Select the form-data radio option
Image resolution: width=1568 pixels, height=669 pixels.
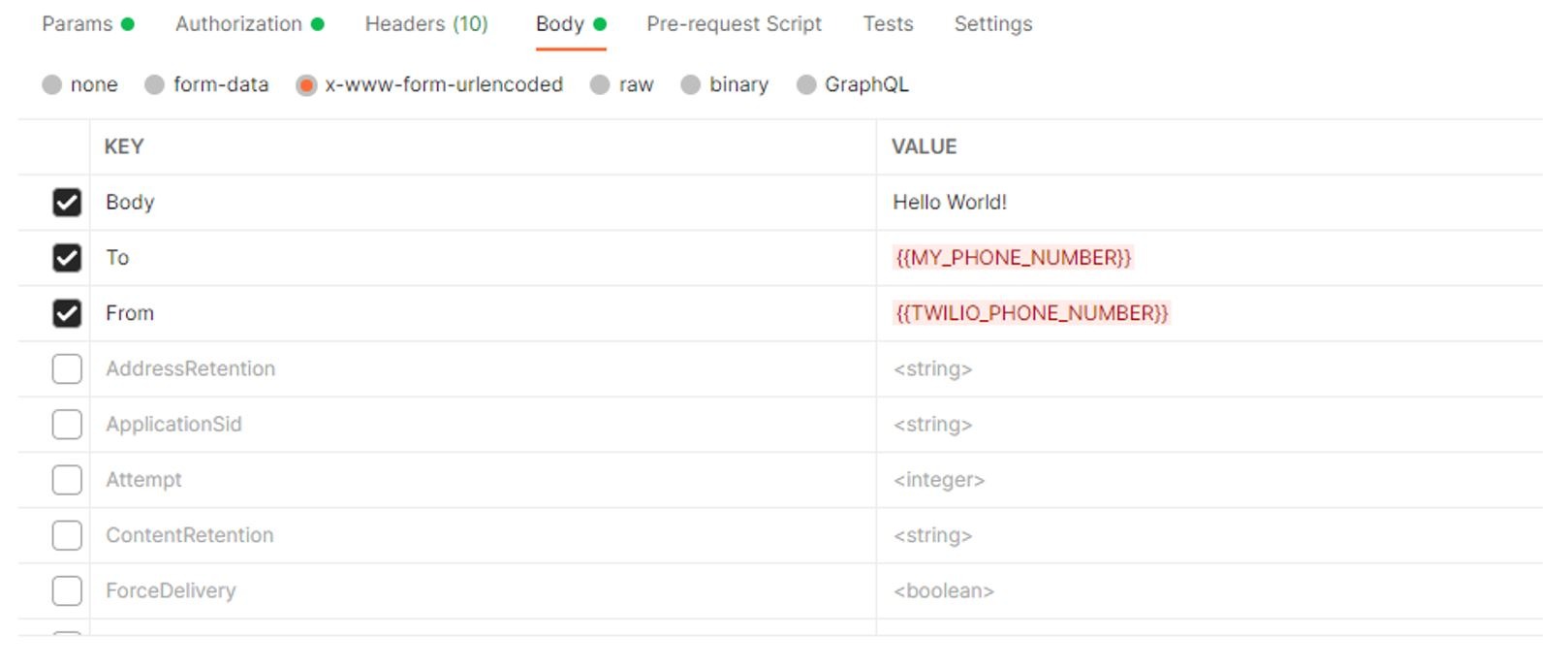[x=155, y=85]
